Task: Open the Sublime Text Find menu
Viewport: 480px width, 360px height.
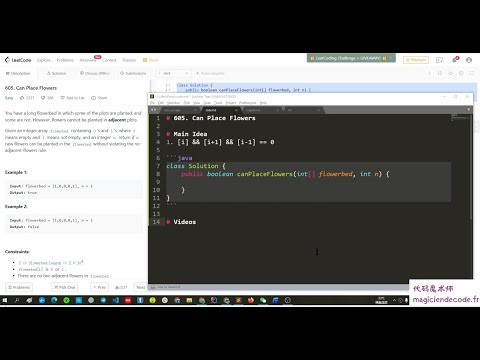Action: 187,103
